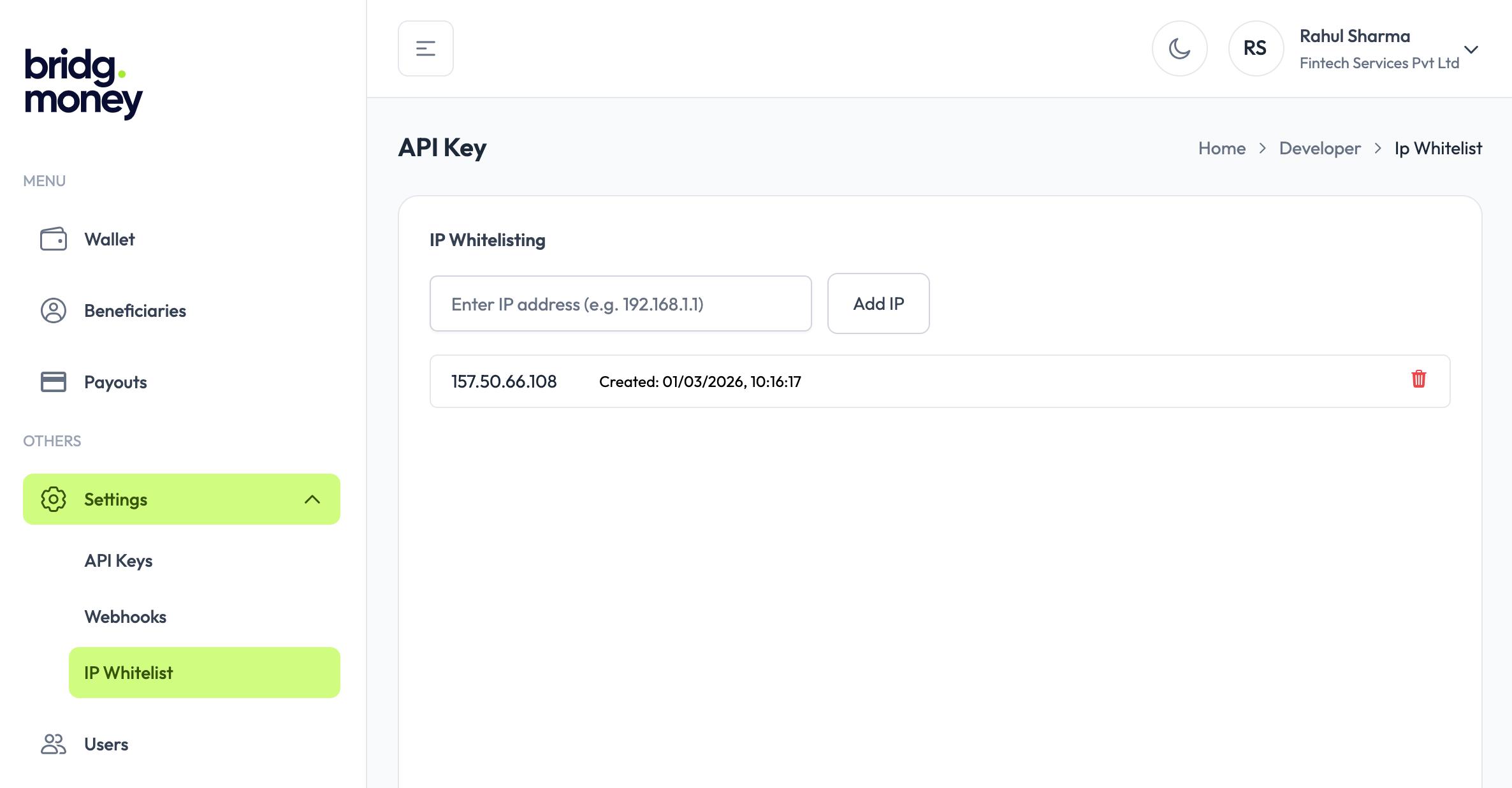Switch to the API Keys section
This screenshot has width=1512, height=788.
[x=119, y=560]
